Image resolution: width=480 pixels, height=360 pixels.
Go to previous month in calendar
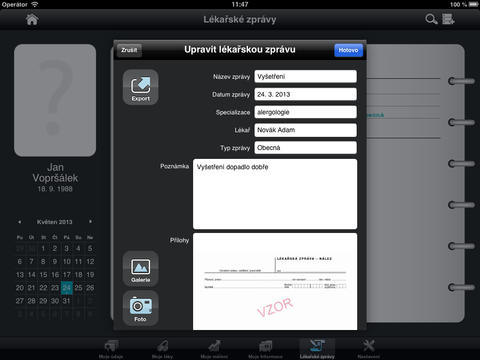20,222
